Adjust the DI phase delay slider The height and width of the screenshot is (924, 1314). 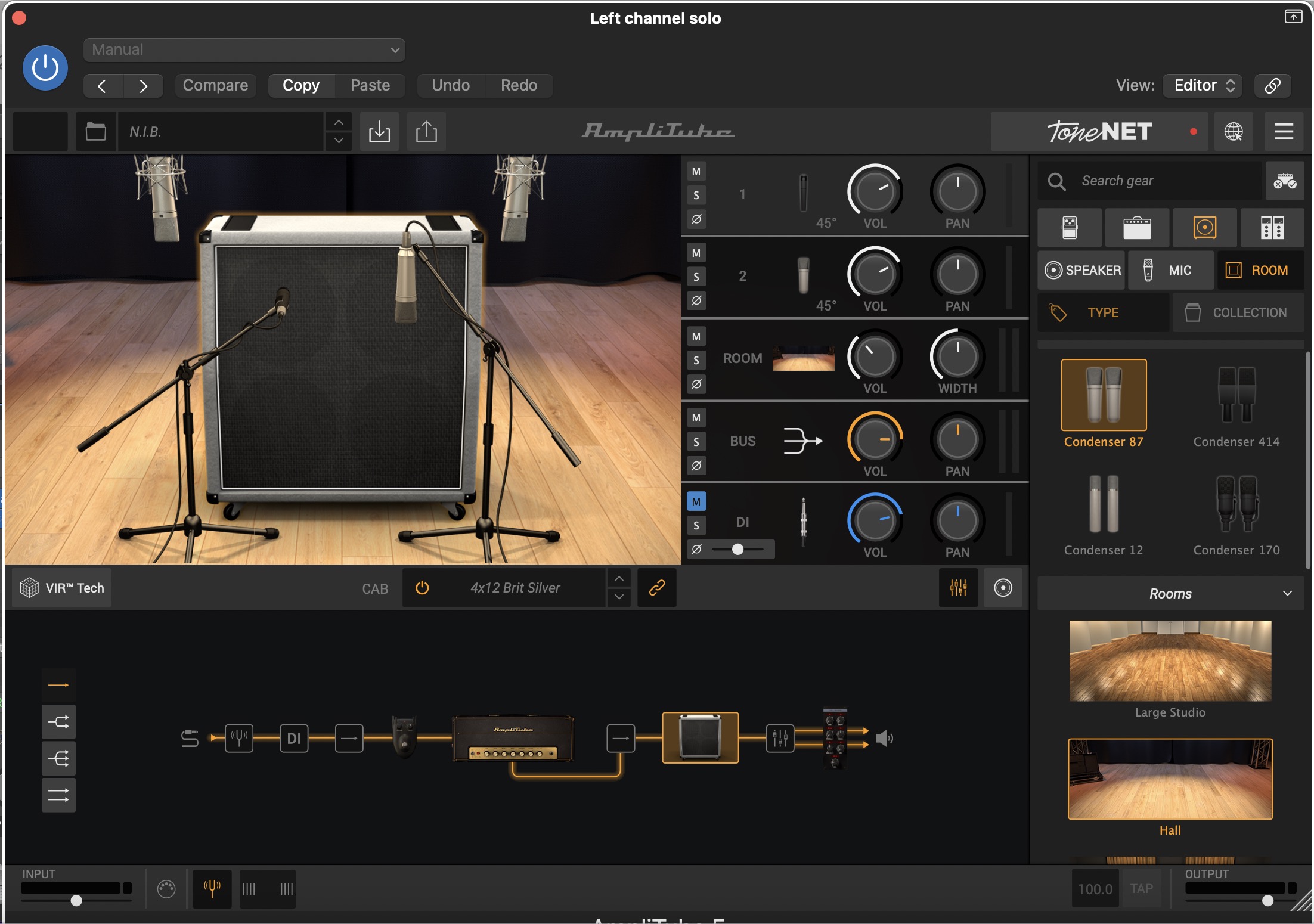tap(738, 549)
